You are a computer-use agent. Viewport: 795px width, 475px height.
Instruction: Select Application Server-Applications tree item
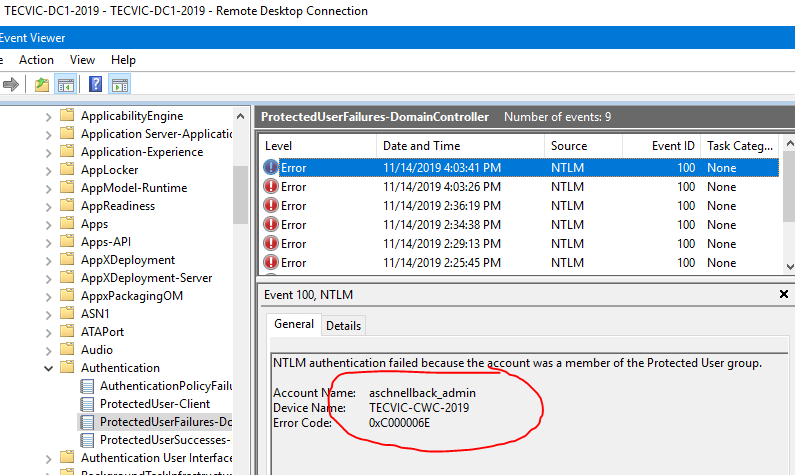[156, 134]
